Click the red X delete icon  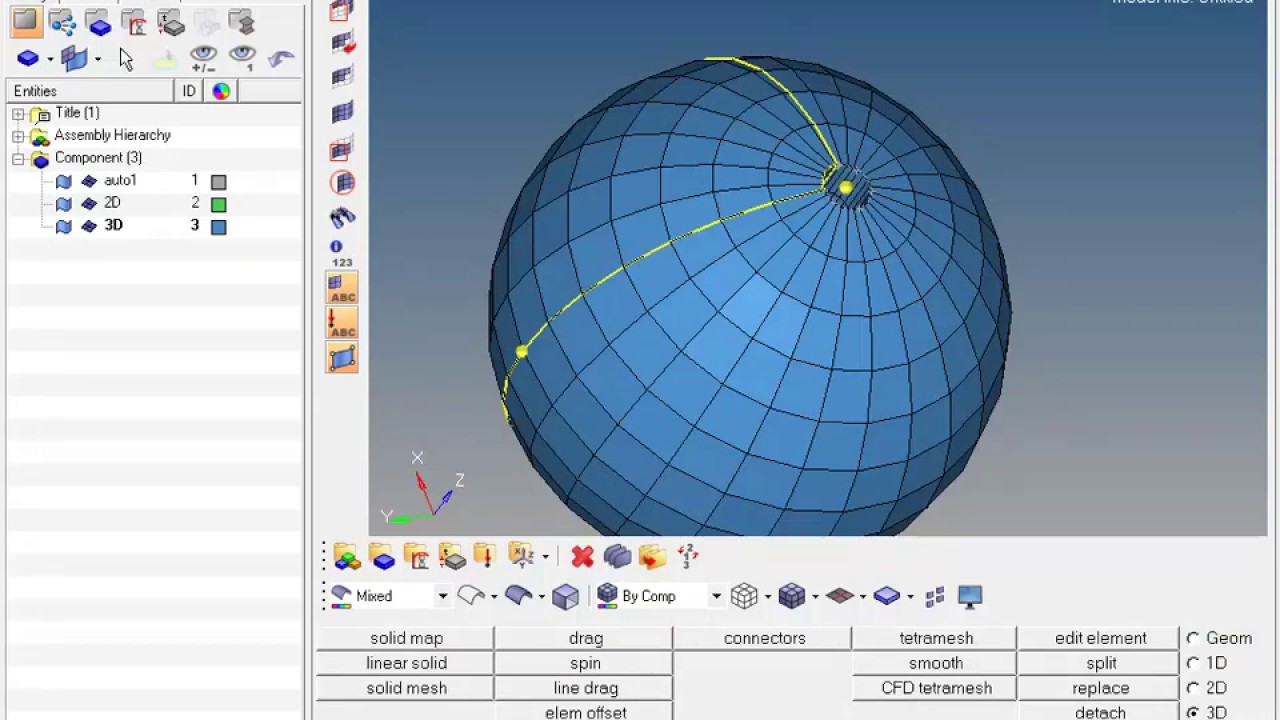(x=582, y=556)
